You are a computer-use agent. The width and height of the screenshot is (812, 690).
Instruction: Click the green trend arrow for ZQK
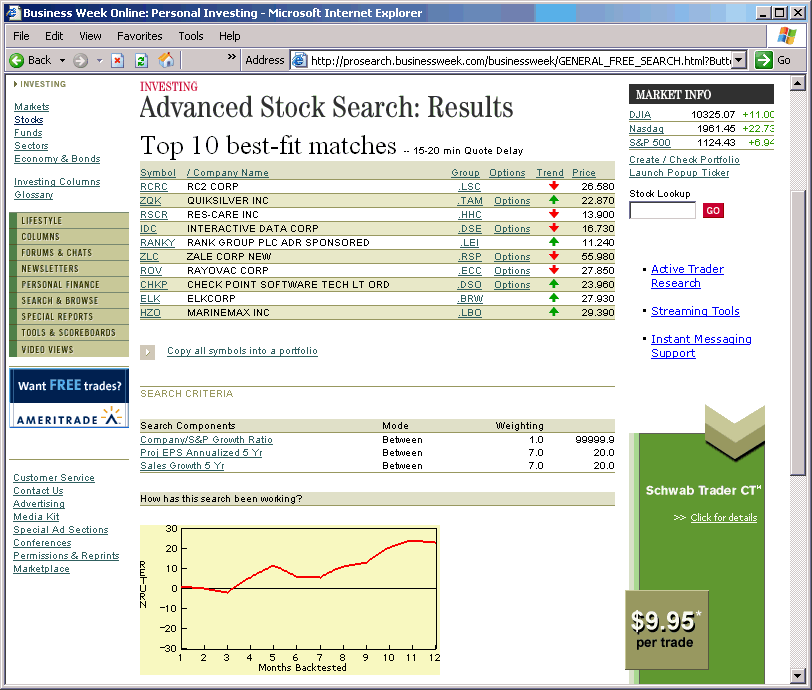coord(553,201)
